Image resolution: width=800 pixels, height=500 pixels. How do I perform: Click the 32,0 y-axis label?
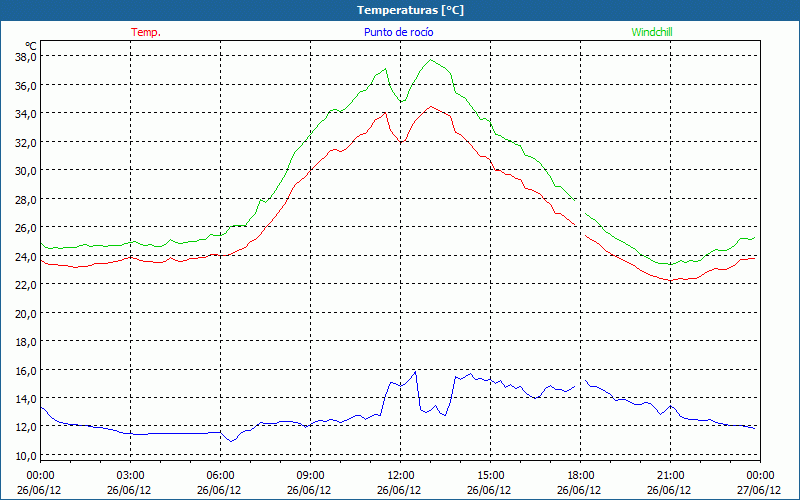[26, 142]
